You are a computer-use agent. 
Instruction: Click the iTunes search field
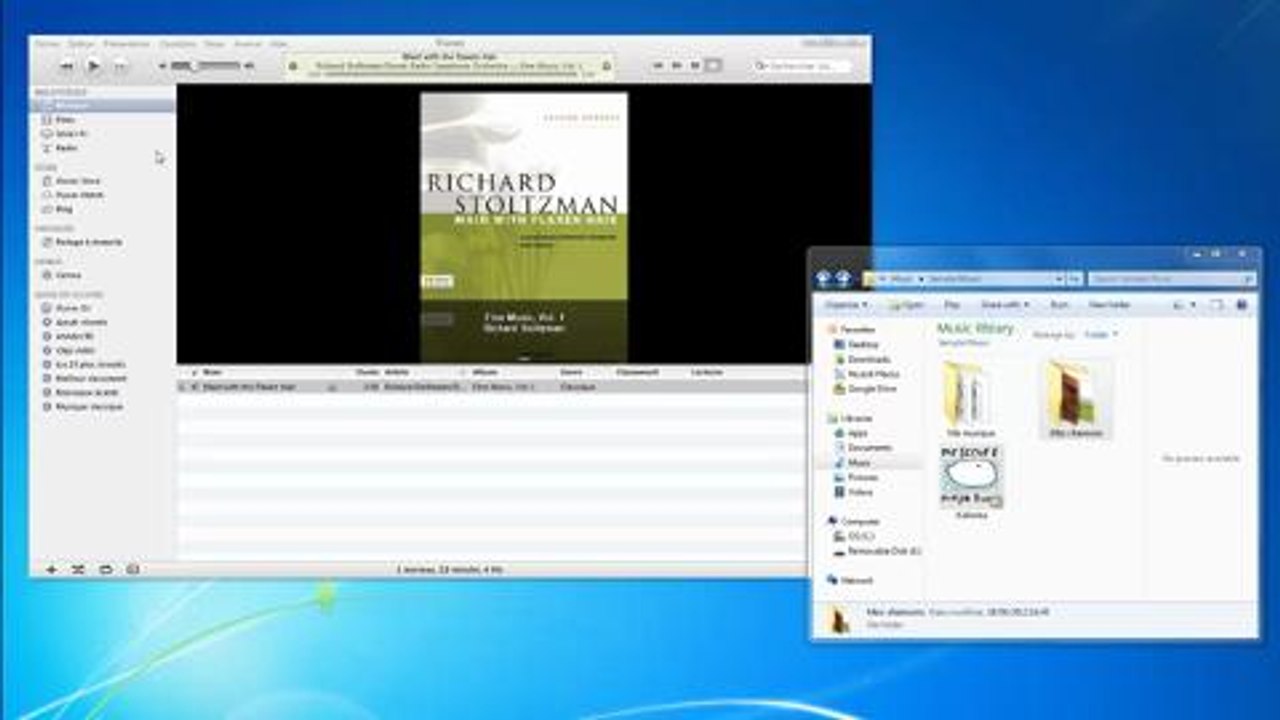click(802, 66)
